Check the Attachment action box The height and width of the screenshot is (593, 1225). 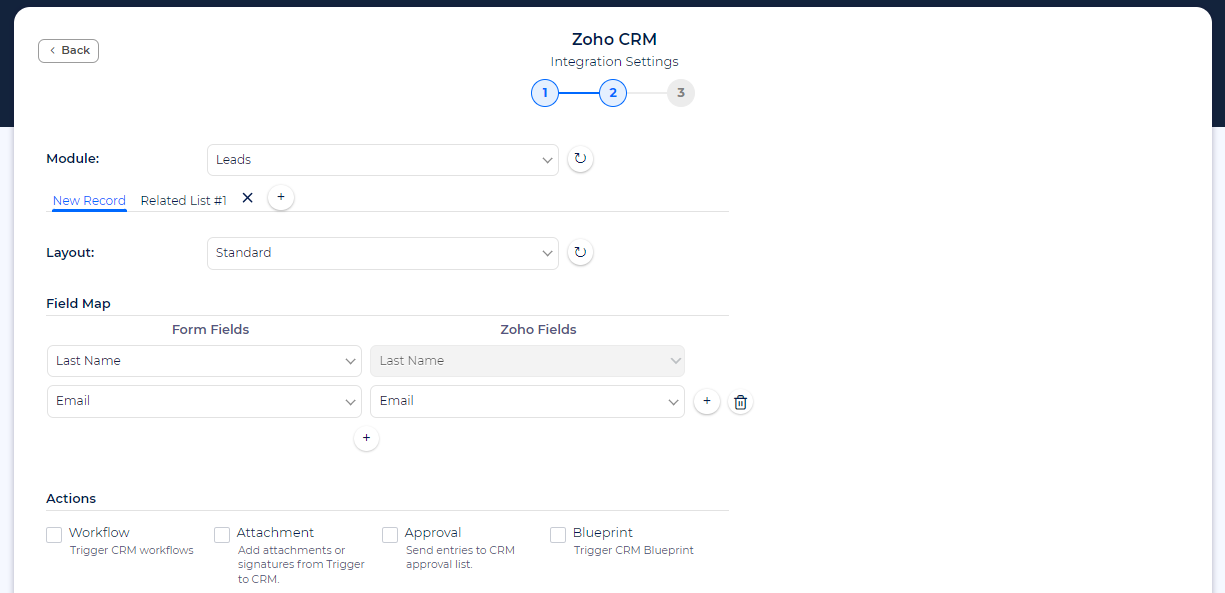[222, 535]
